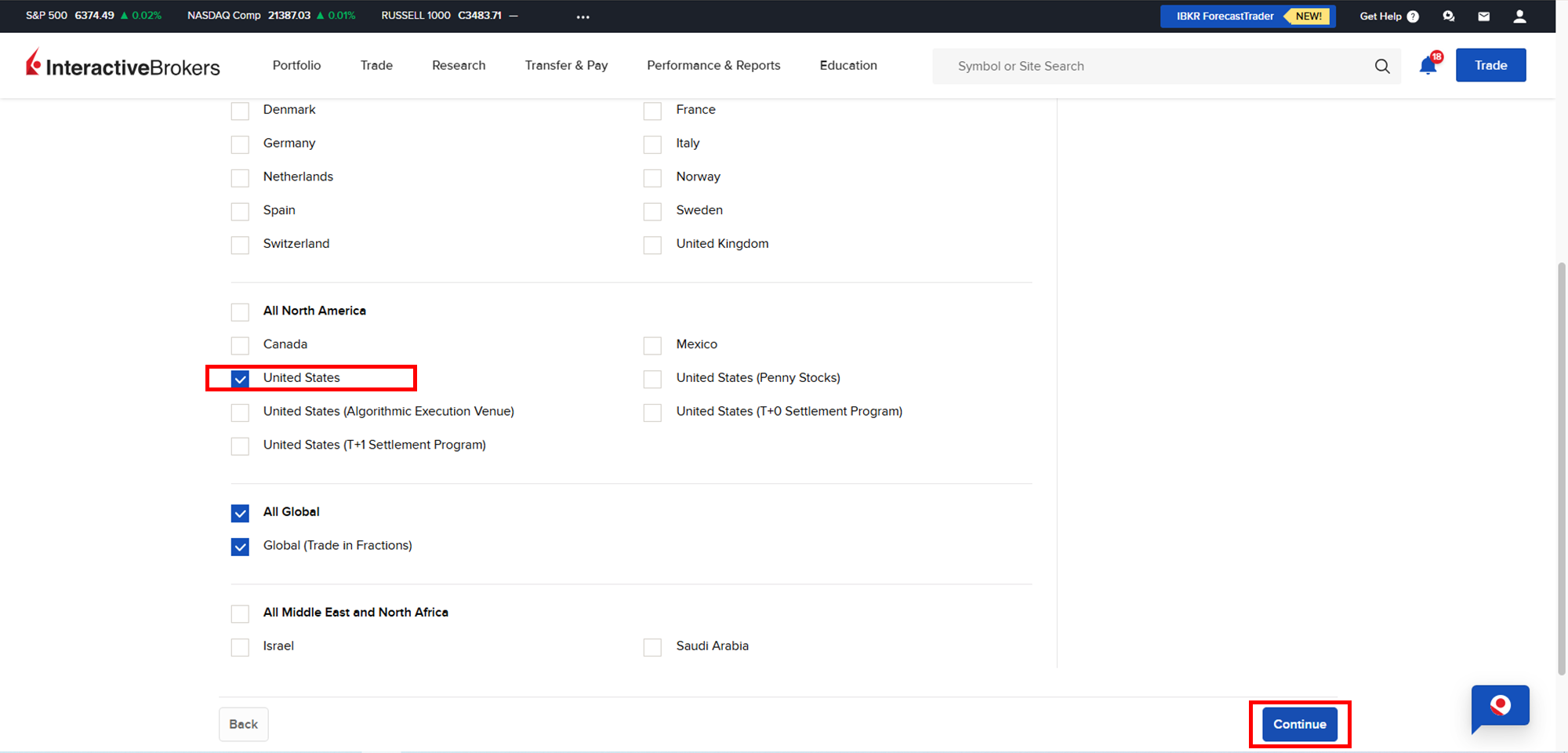
Task: Open the notifications bell icon
Action: click(1428, 66)
